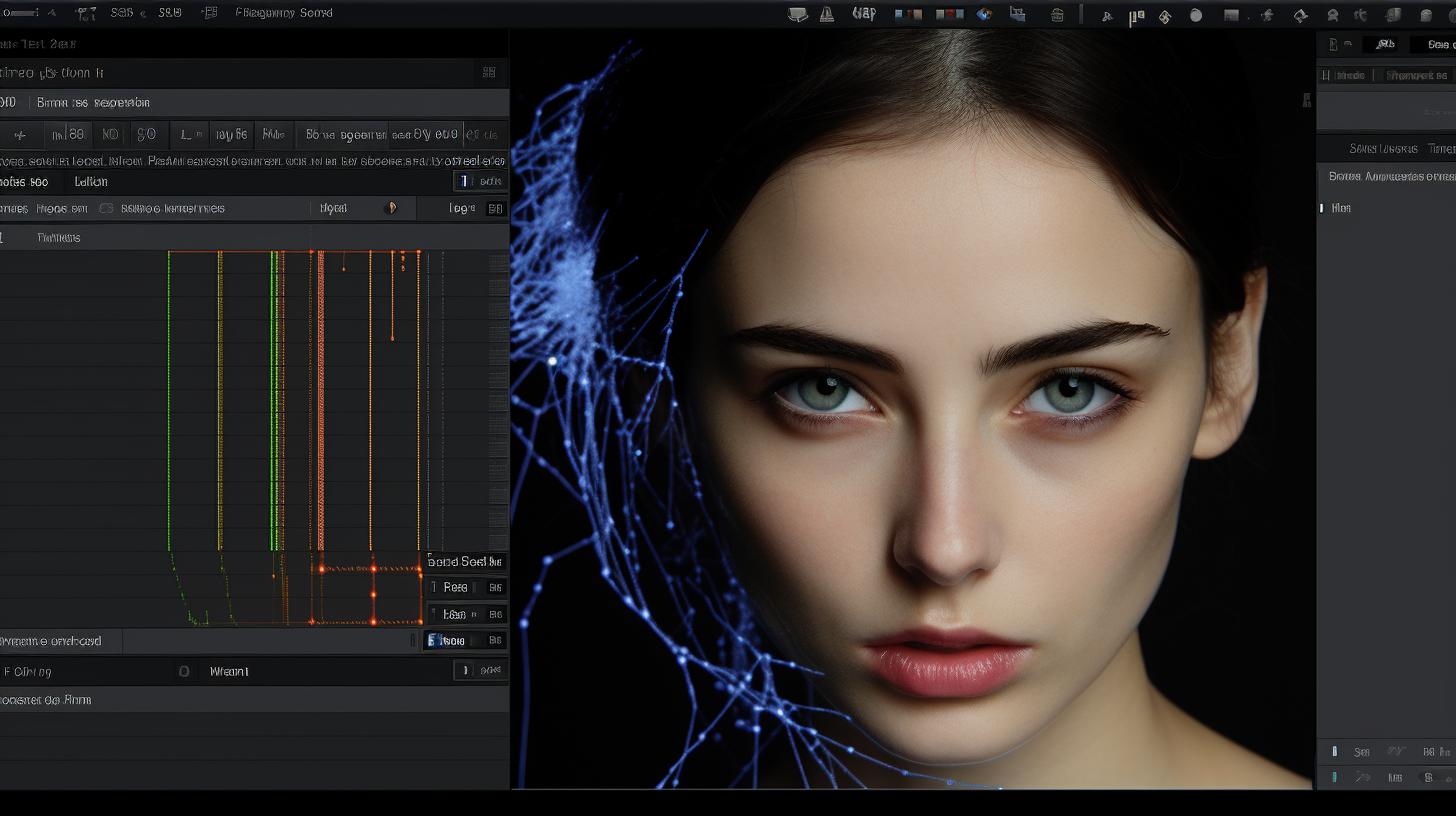This screenshot has height=816, width=1456.
Task: Click the small box at the end of the 'Ioge' row
Action: tap(495, 208)
